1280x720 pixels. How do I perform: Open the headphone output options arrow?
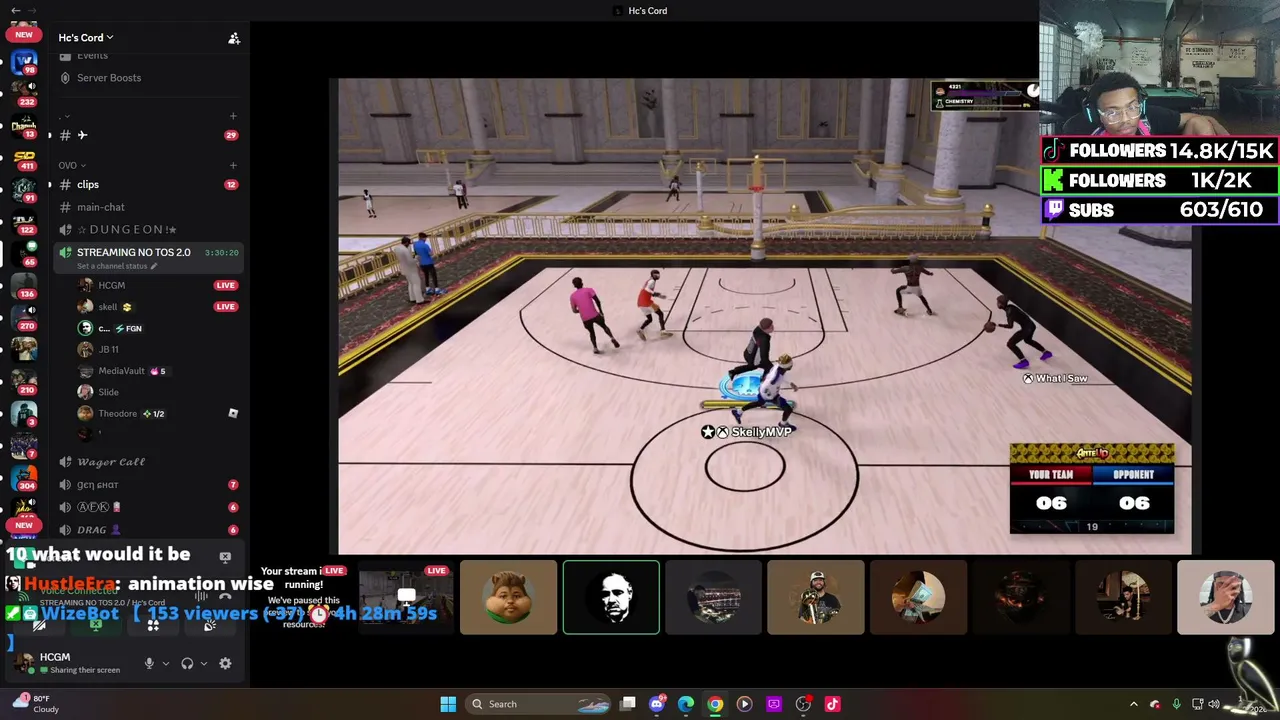203,663
